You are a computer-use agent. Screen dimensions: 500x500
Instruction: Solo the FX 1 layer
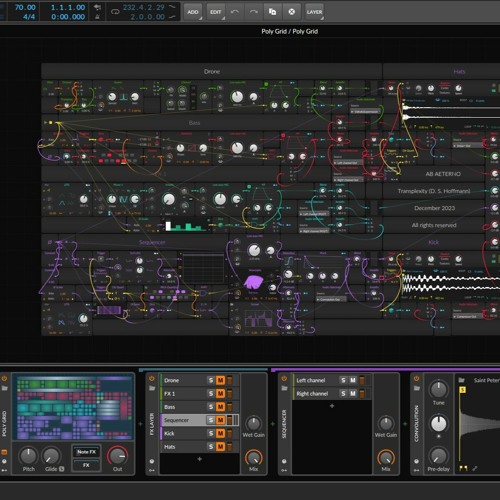pyautogui.click(x=211, y=394)
